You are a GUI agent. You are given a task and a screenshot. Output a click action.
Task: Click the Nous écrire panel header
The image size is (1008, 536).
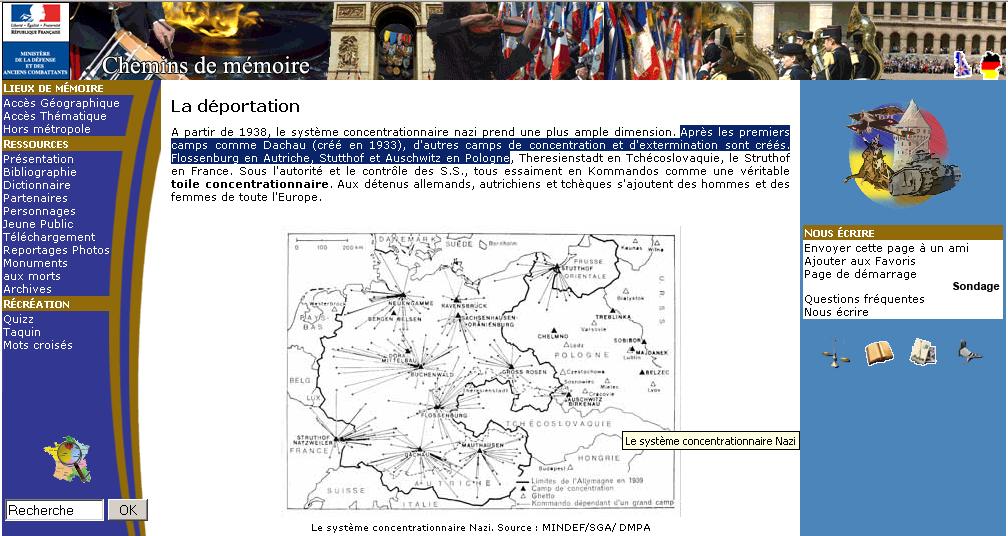[903, 233]
